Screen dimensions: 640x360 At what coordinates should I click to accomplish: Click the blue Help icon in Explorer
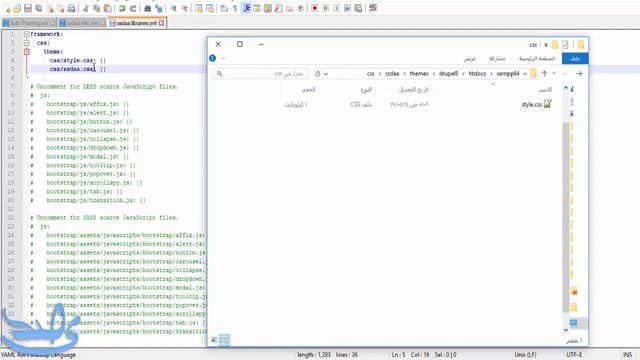click(x=213, y=58)
